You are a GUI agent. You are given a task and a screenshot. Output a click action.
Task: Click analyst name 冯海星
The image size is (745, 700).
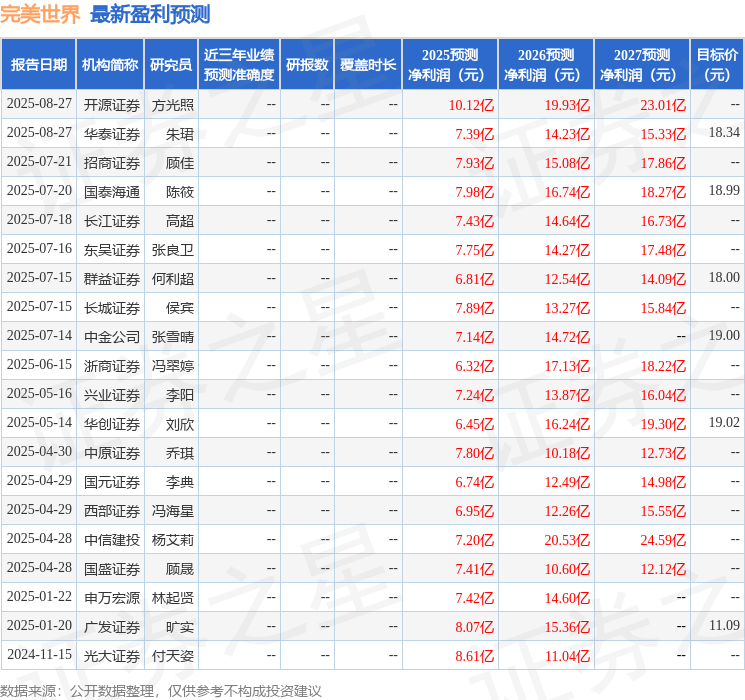[x=172, y=511]
